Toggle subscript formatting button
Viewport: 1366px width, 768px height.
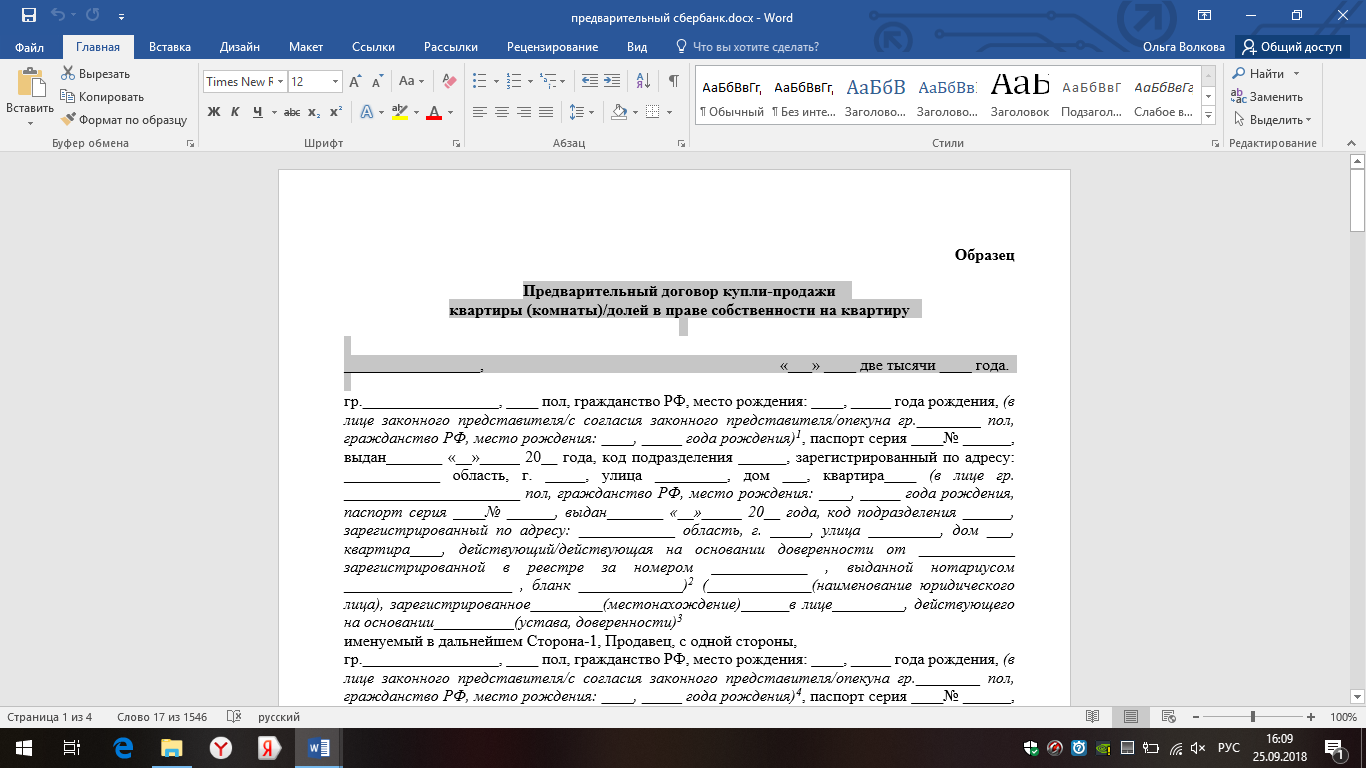[x=314, y=112]
